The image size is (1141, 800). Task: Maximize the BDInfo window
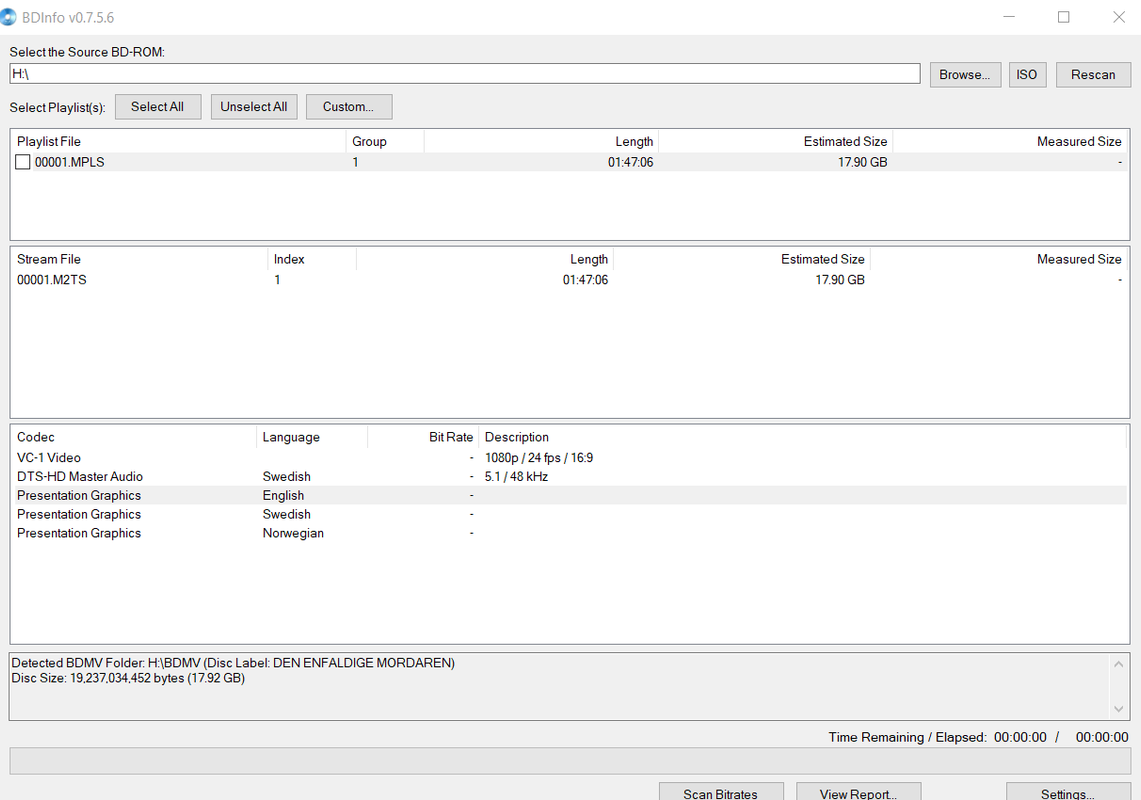(x=1063, y=17)
